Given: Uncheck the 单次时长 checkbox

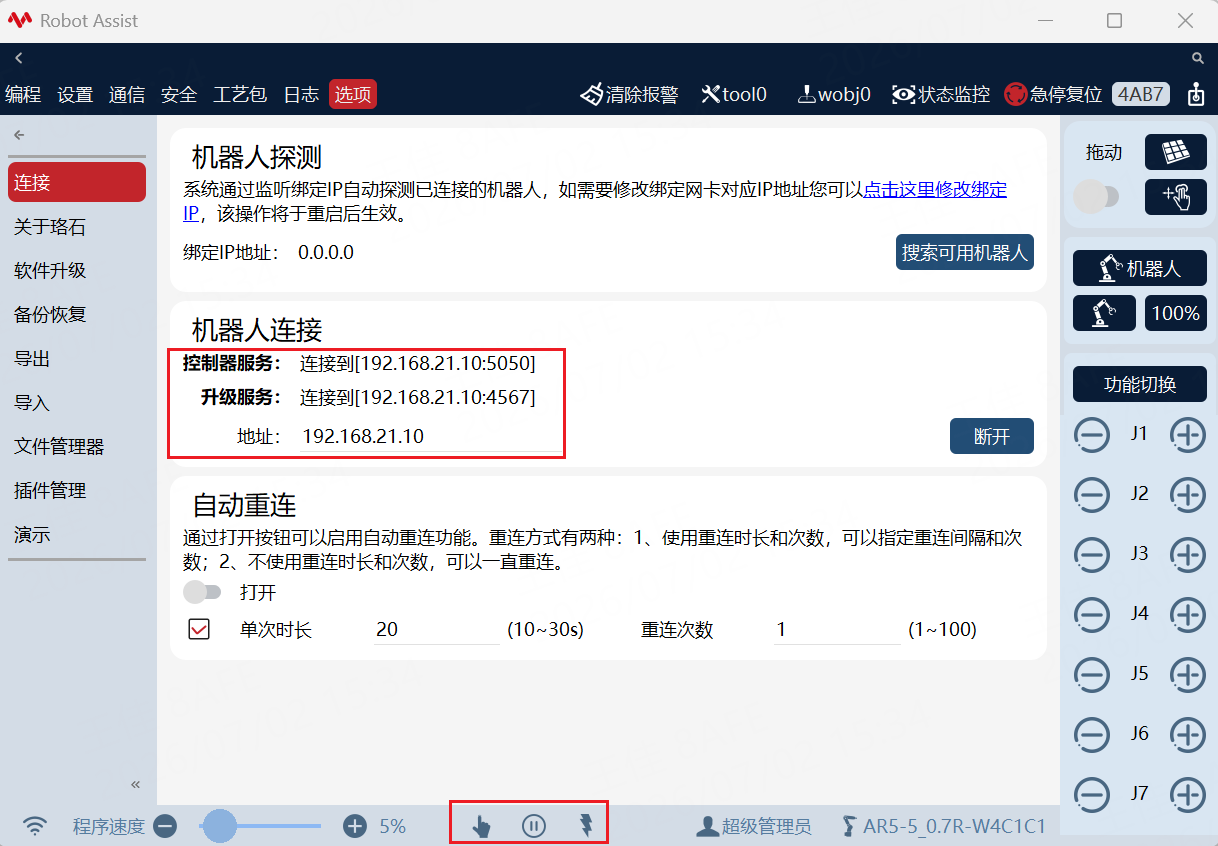Looking at the screenshot, I should click(199, 630).
